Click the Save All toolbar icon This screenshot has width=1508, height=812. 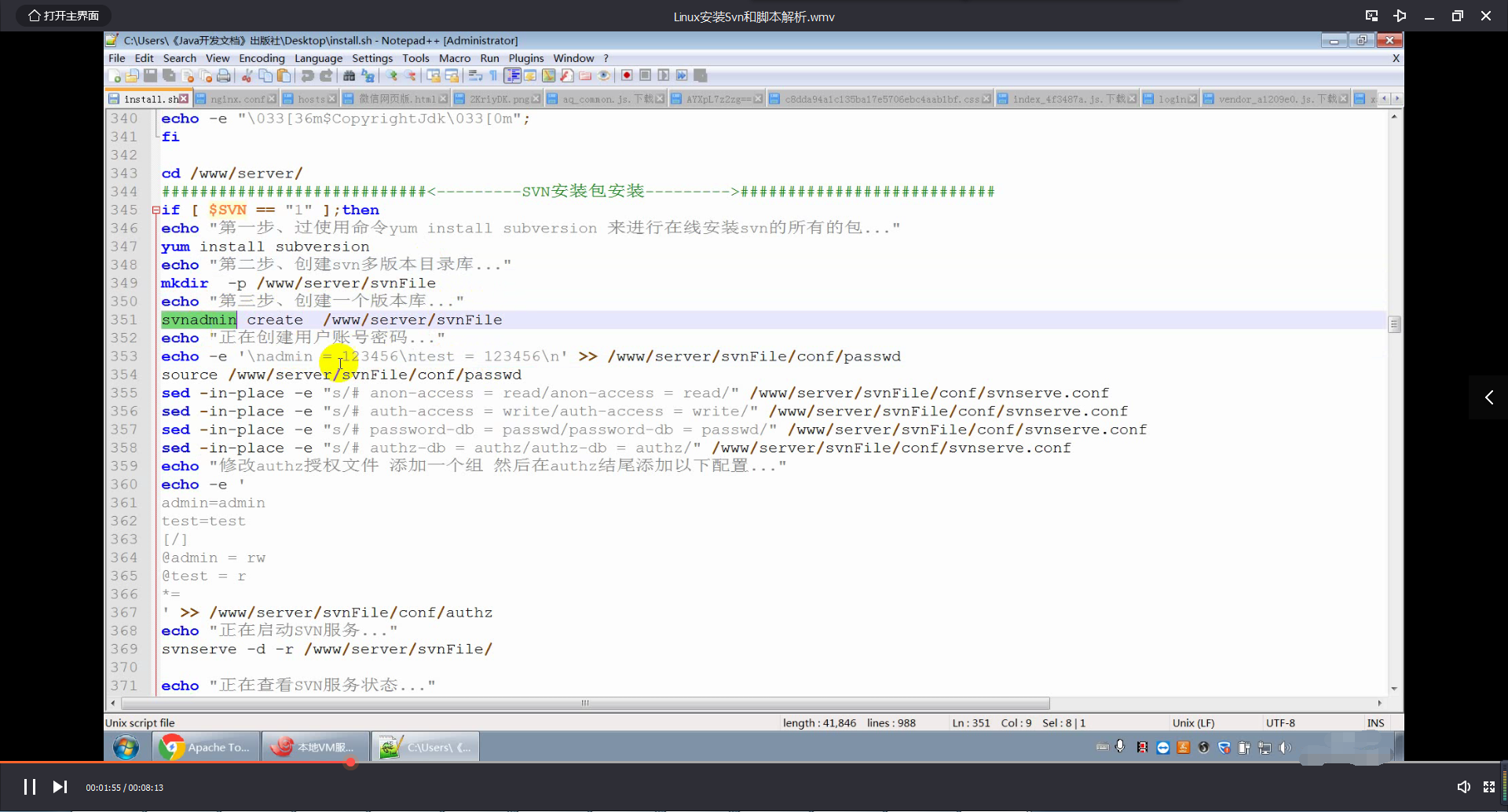pyautogui.click(x=169, y=75)
